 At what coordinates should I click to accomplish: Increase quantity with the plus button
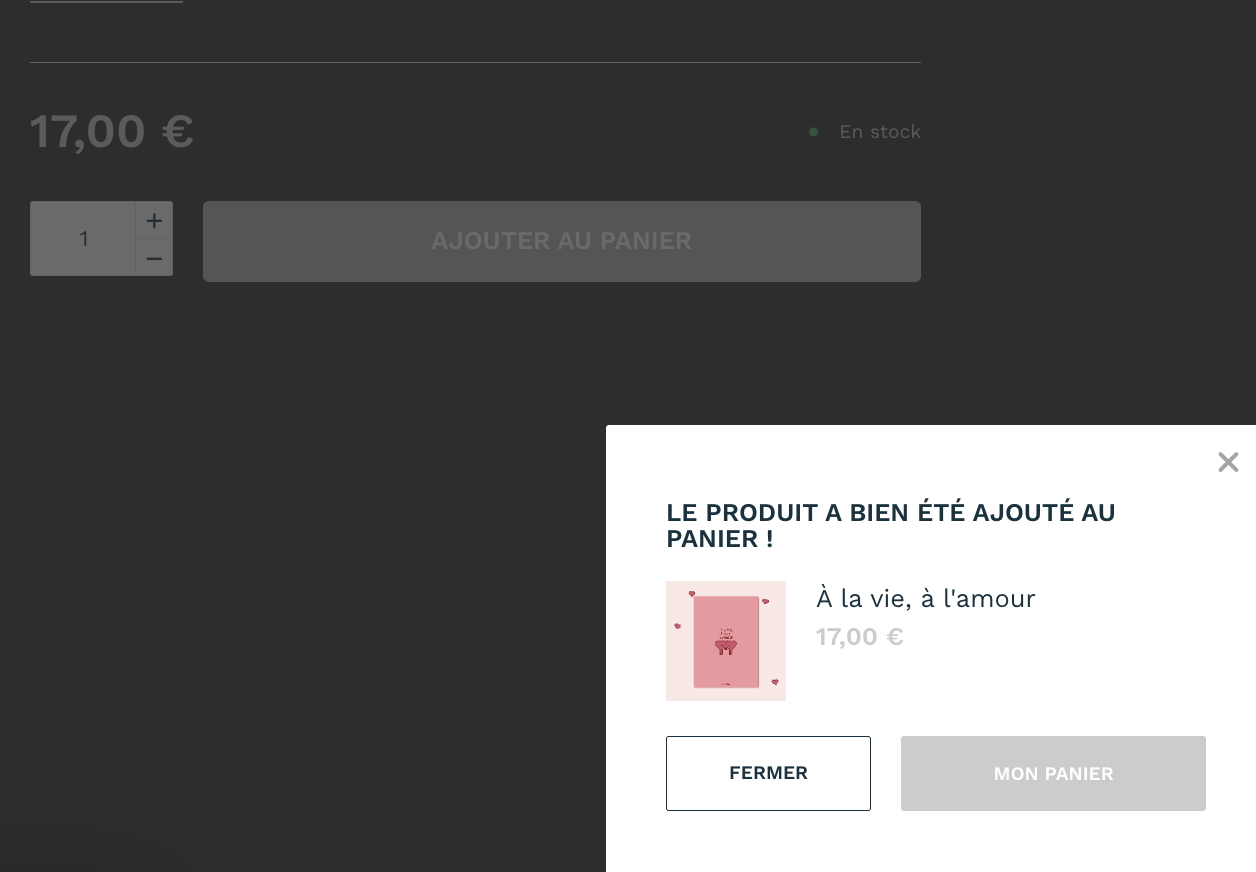[x=154, y=221]
